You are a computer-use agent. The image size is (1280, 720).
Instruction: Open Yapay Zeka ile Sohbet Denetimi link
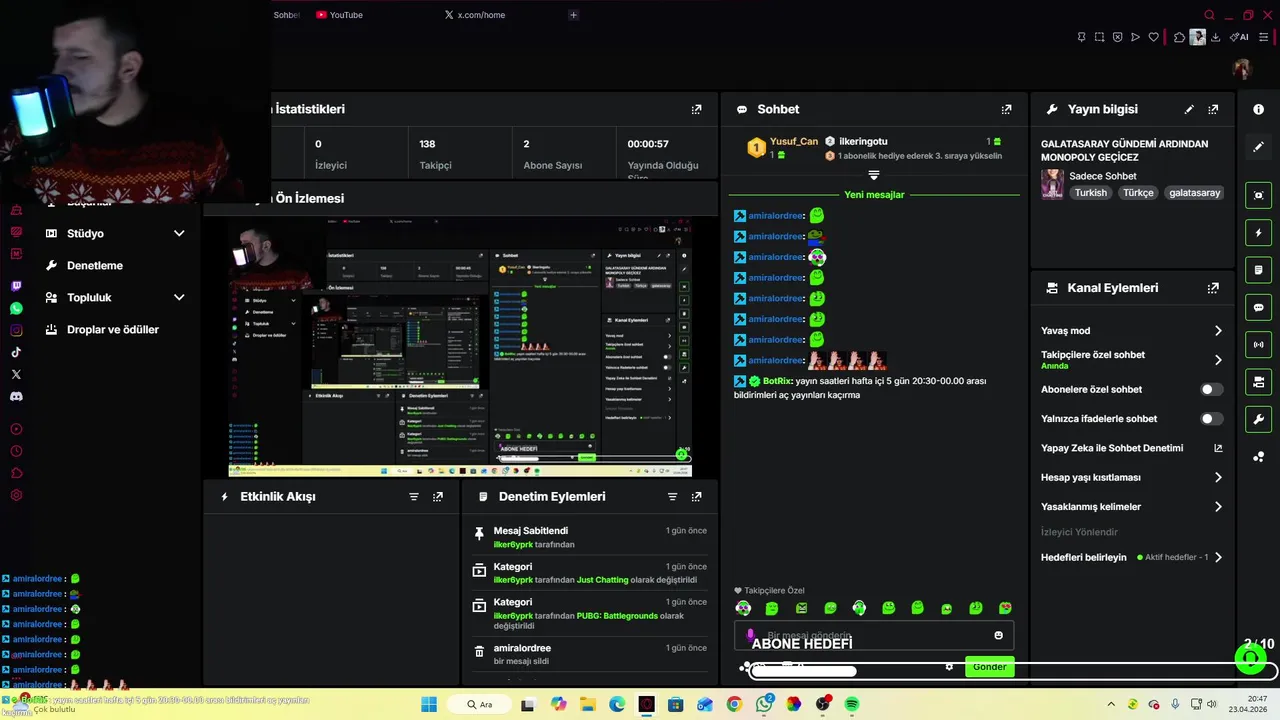(x=1131, y=448)
